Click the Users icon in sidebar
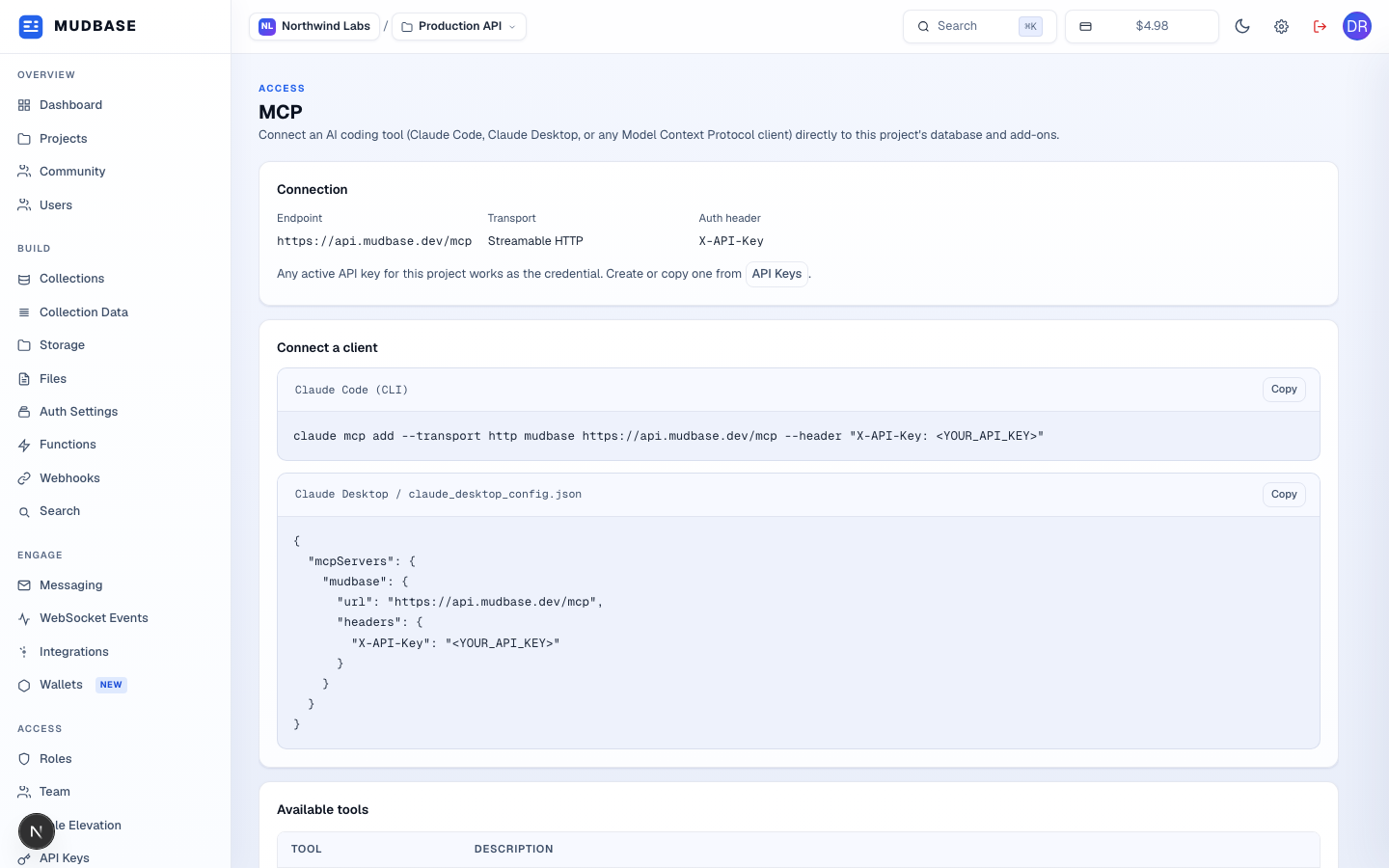The height and width of the screenshot is (868, 1389). pyautogui.click(x=24, y=205)
